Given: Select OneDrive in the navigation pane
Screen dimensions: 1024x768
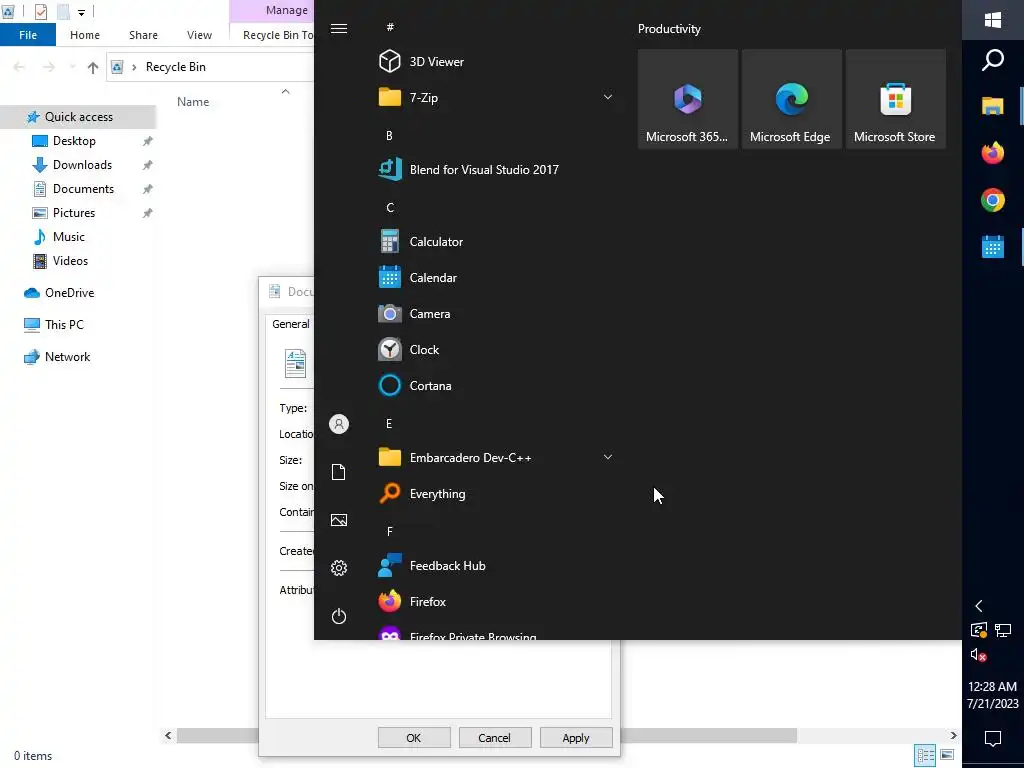Looking at the screenshot, I should (x=69, y=293).
